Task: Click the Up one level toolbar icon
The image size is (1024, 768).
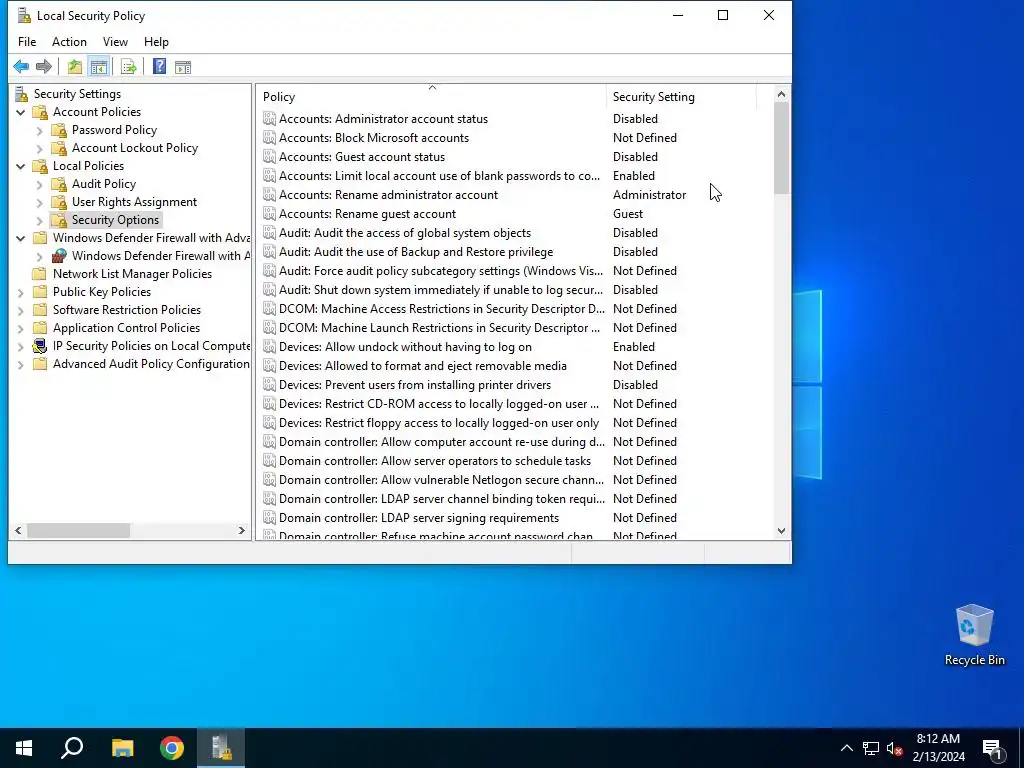Action: (x=74, y=67)
